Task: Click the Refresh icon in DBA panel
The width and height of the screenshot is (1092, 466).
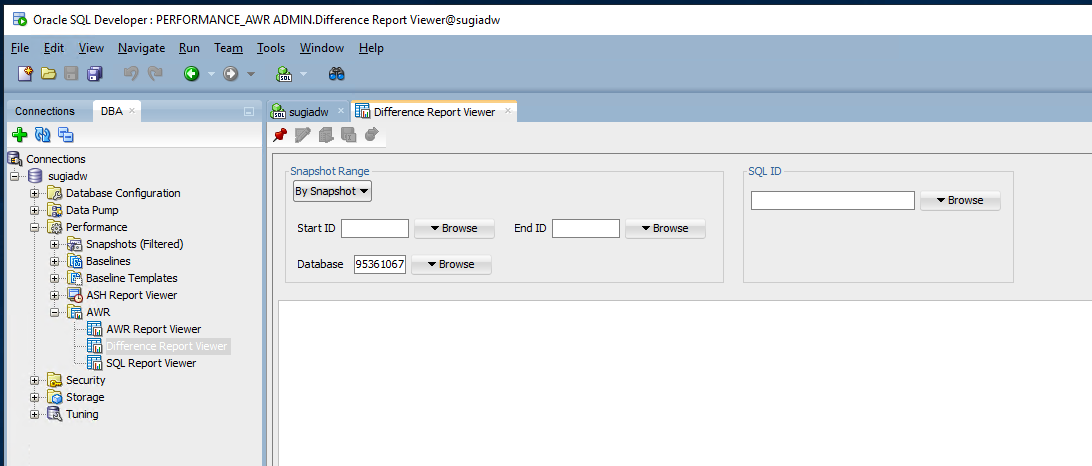Action: coord(42,135)
